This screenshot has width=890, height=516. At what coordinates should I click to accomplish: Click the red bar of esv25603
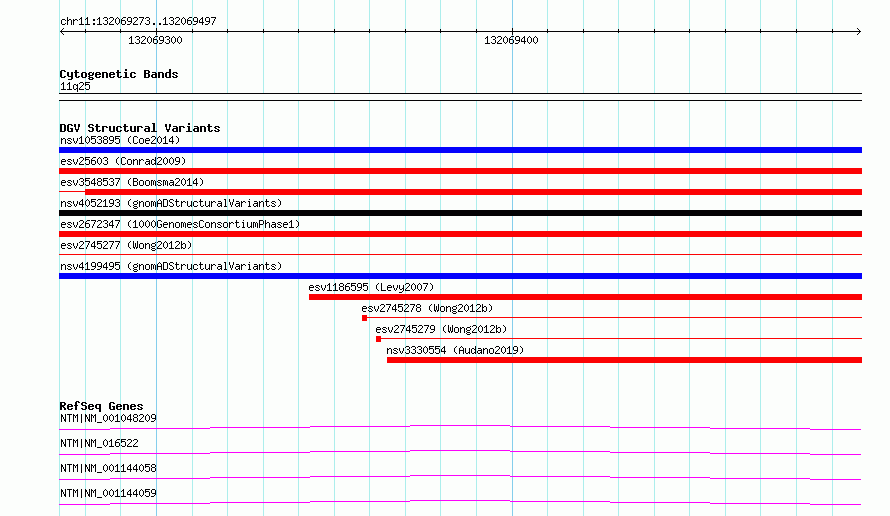460,171
